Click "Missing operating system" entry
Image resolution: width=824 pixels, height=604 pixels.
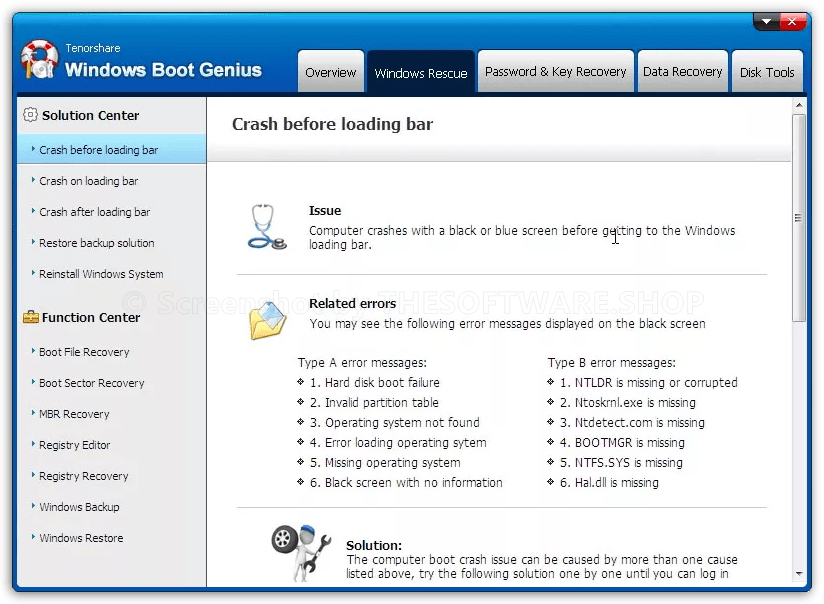coord(385,462)
